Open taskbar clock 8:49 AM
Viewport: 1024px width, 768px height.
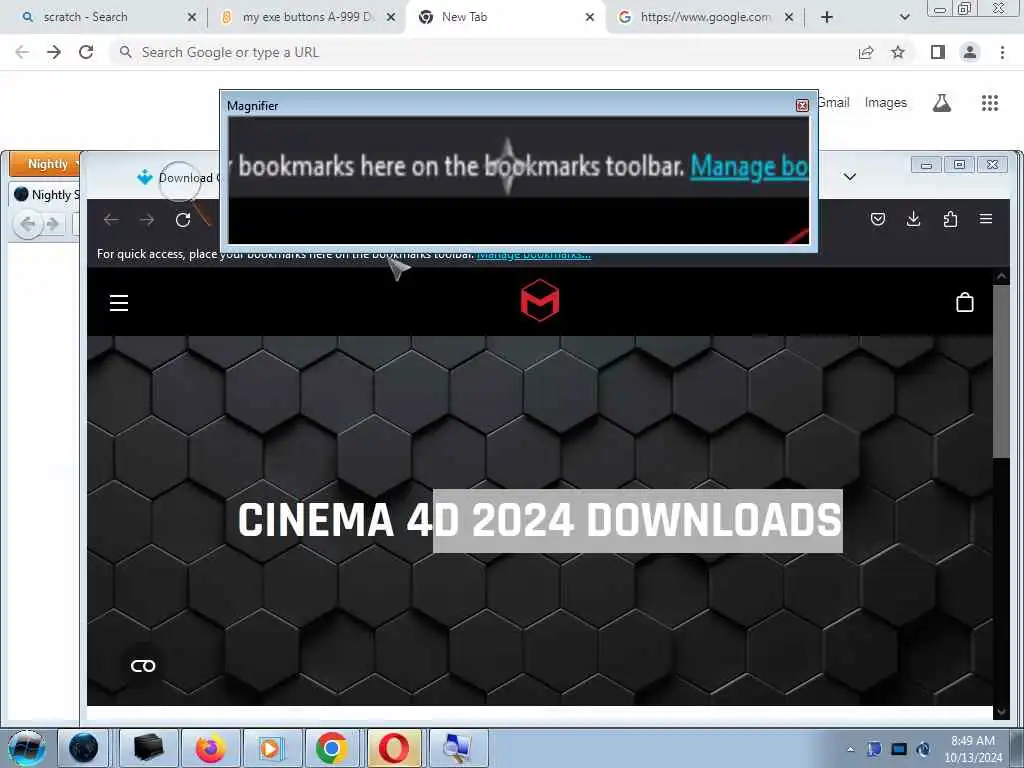(973, 749)
